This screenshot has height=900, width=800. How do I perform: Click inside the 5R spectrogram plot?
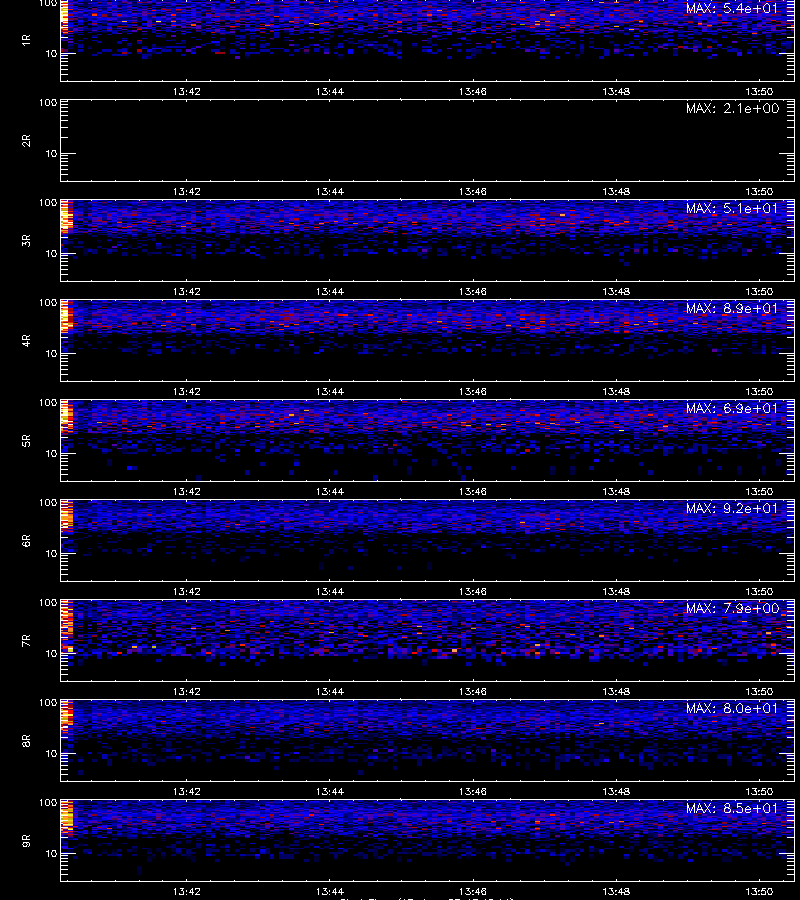click(427, 440)
